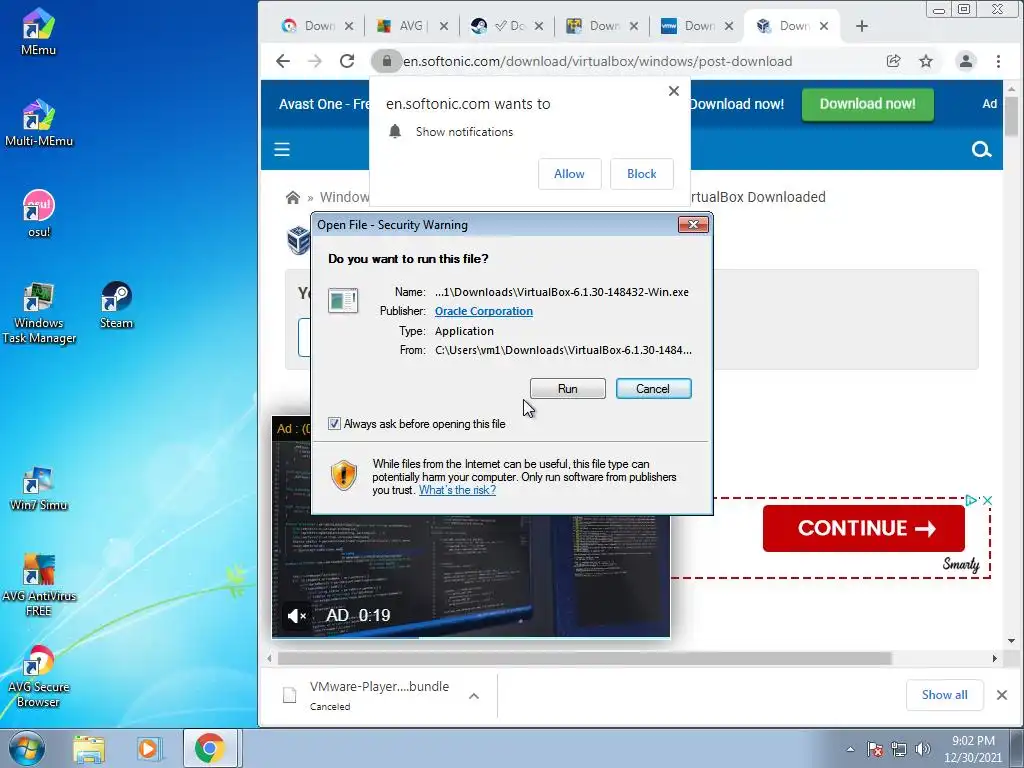Click the taskbar clock showing 9:02 PM
This screenshot has width=1024, height=768.
pos(972,749)
